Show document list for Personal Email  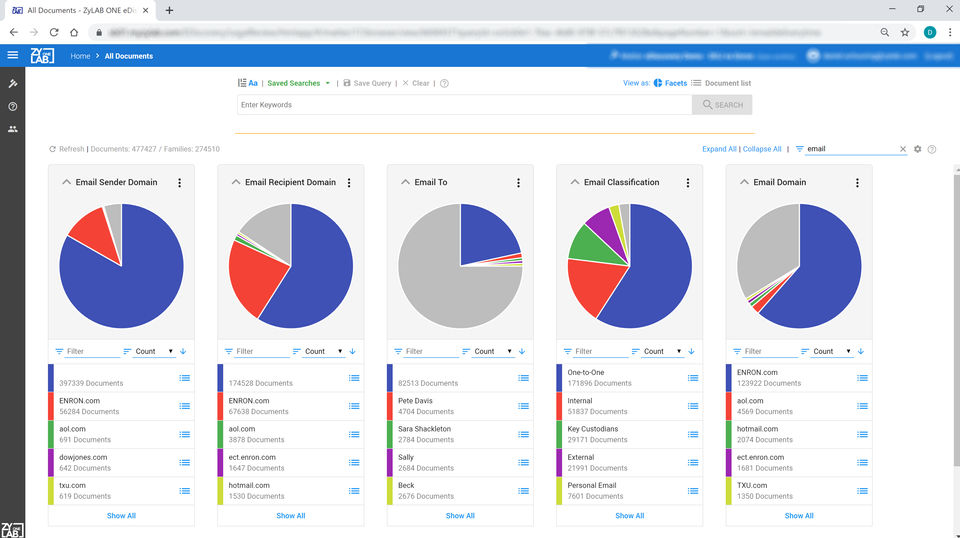(693, 491)
